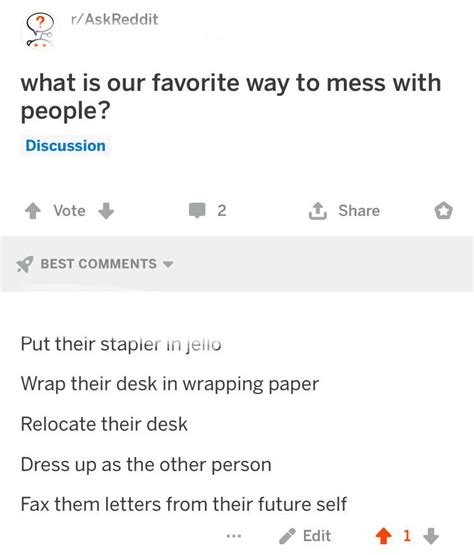Viewport: 474px width, 555px height.
Task: Go to r/AskReddit subreddit link
Action: point(114,19)
